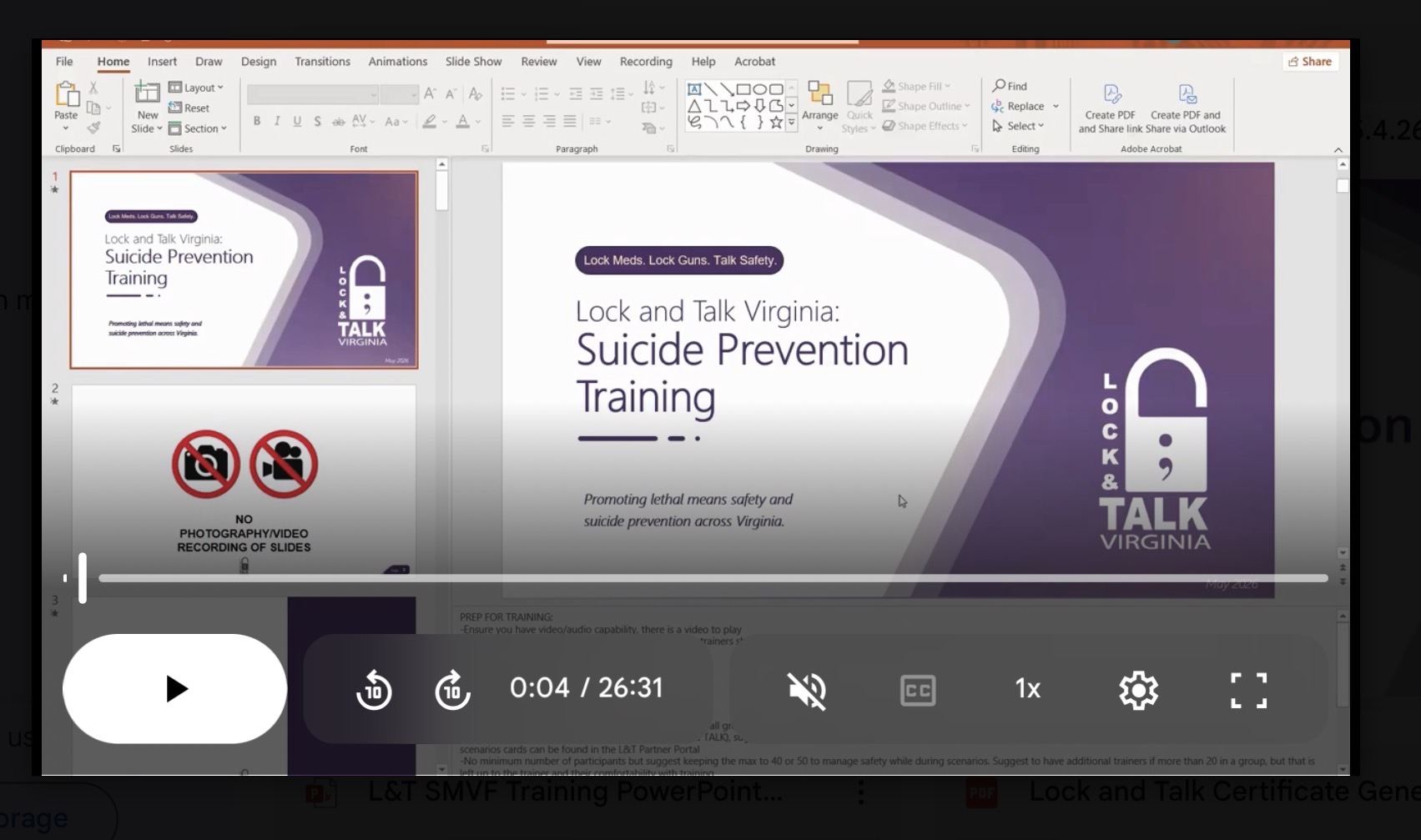Toggle Underline formatting
The width and height of the screenshot is (1421, 840).
[x=297, y=122]
